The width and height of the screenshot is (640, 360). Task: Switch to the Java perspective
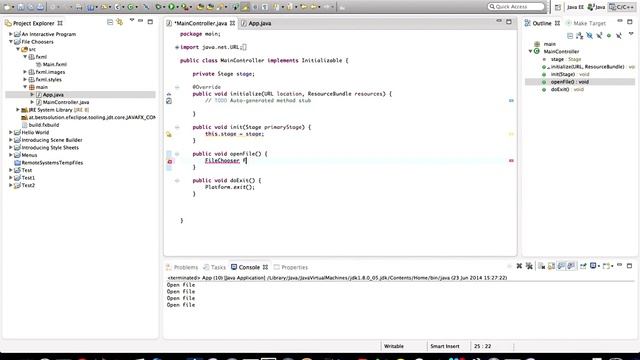tap(596, 7)
